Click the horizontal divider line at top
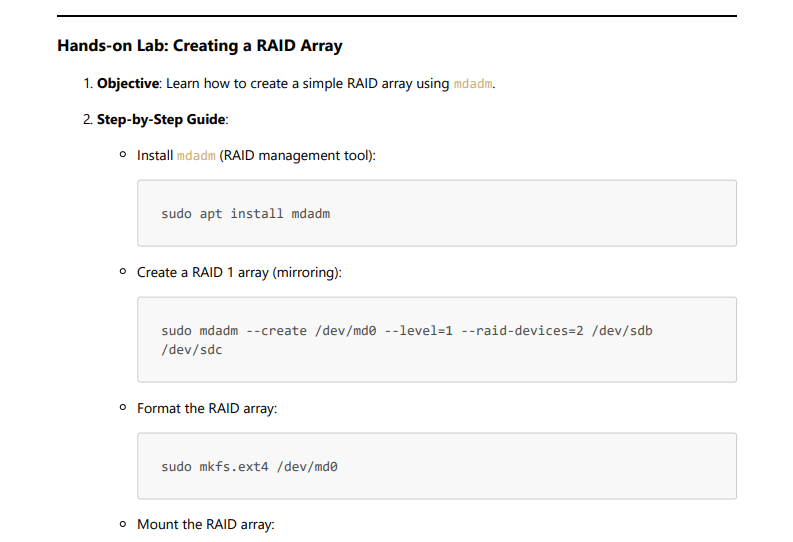Image resolution: width=793 pixels, height=542 pixels. 397,16
